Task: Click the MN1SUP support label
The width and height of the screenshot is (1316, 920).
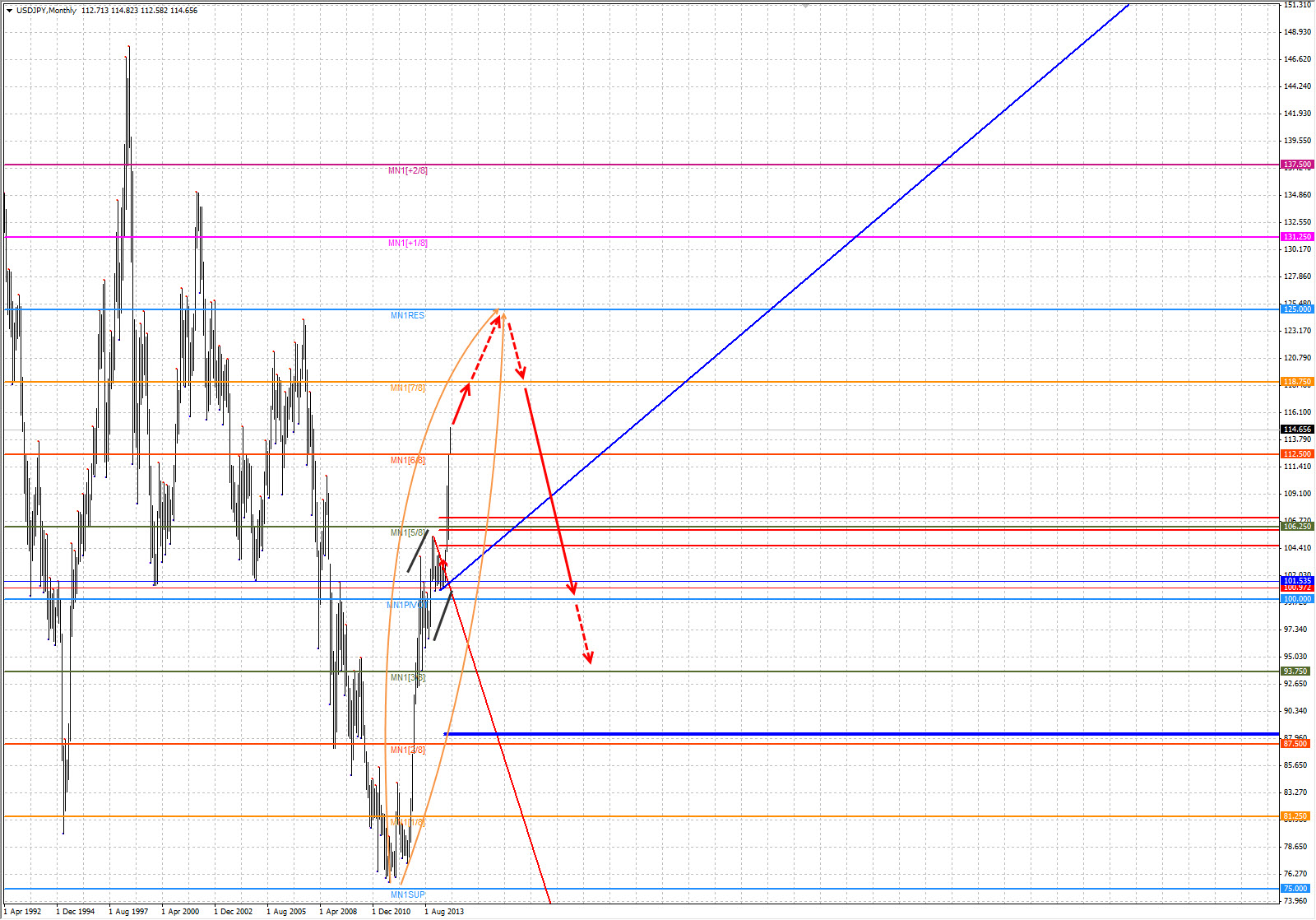Action: 407,894
